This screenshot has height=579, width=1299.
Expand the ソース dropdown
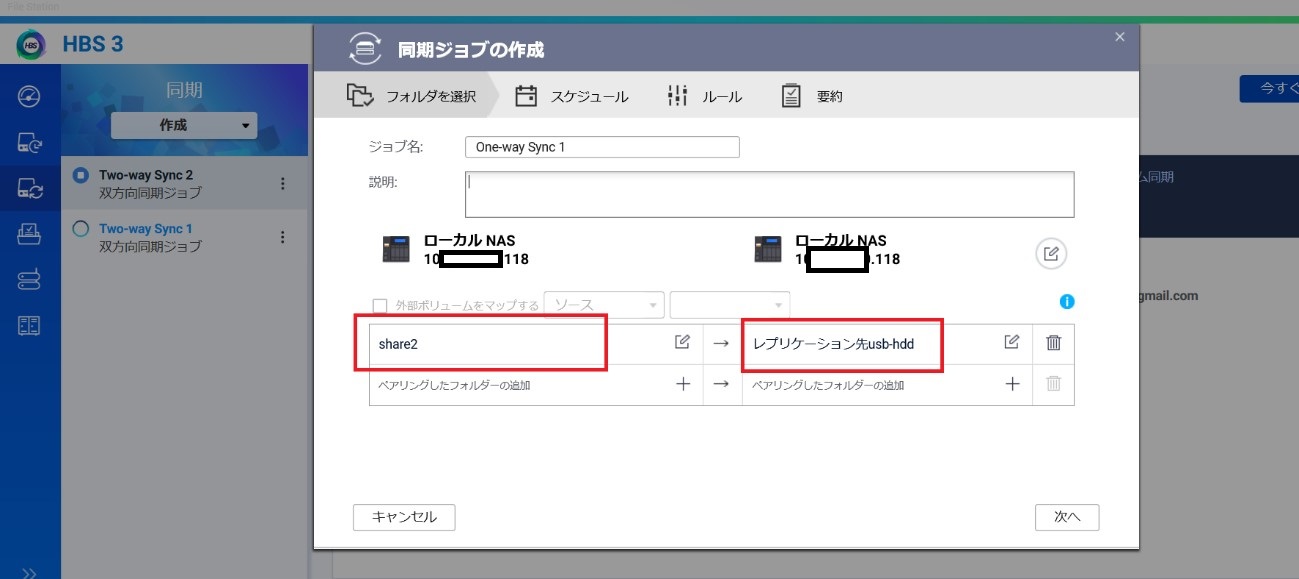tap(603, 305)
